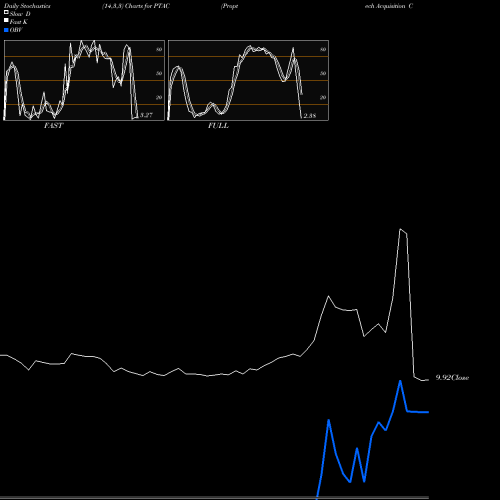Click the highest peak of blue OBV line
This screenshot has width=500, height=500.
tap(400, 381)
